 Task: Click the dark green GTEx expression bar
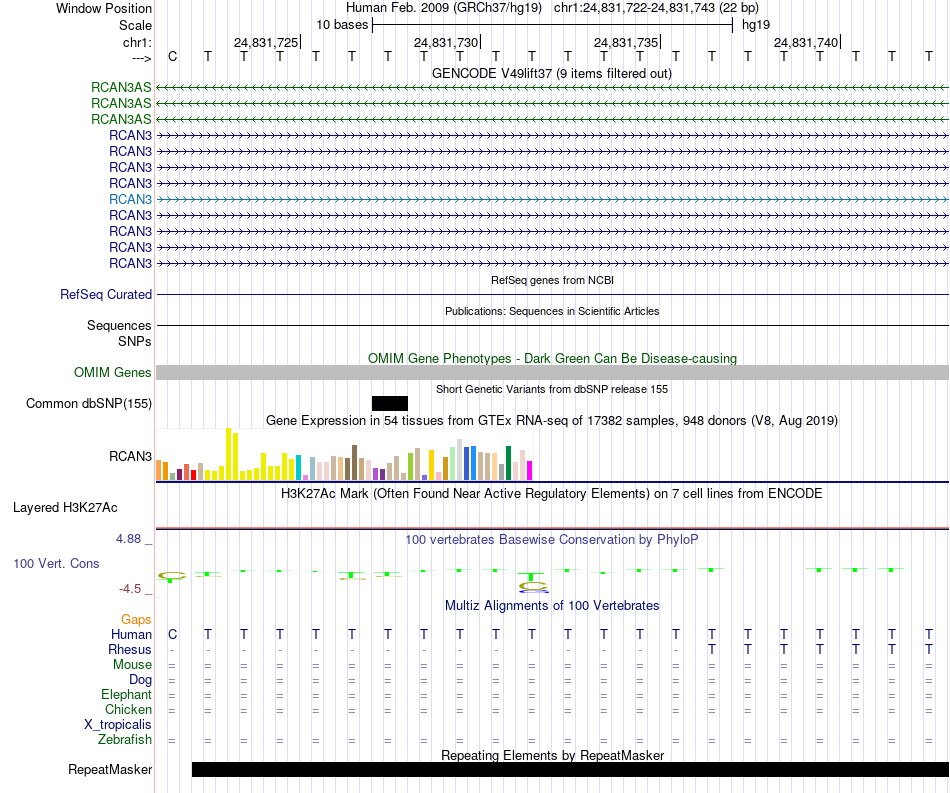509,463
